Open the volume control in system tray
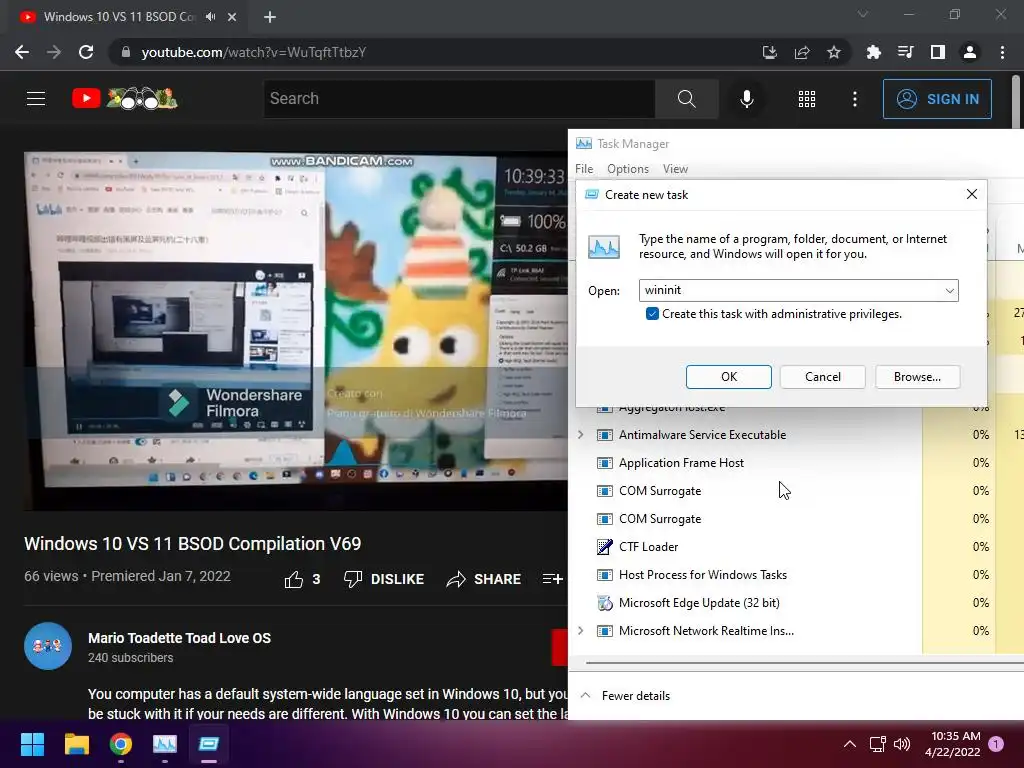 [x=902, y=744]
